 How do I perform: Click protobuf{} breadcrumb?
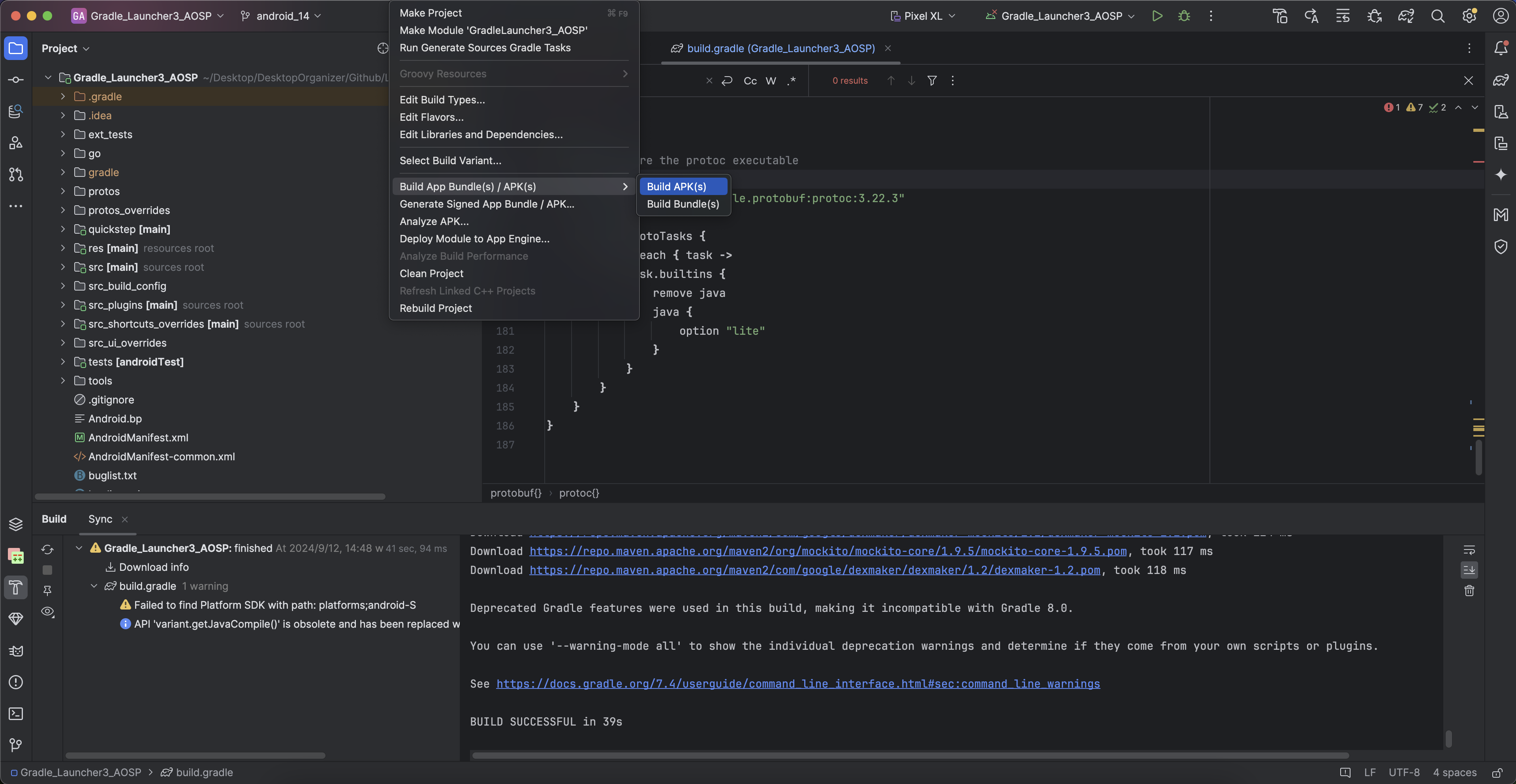click(x=515, y=493)
